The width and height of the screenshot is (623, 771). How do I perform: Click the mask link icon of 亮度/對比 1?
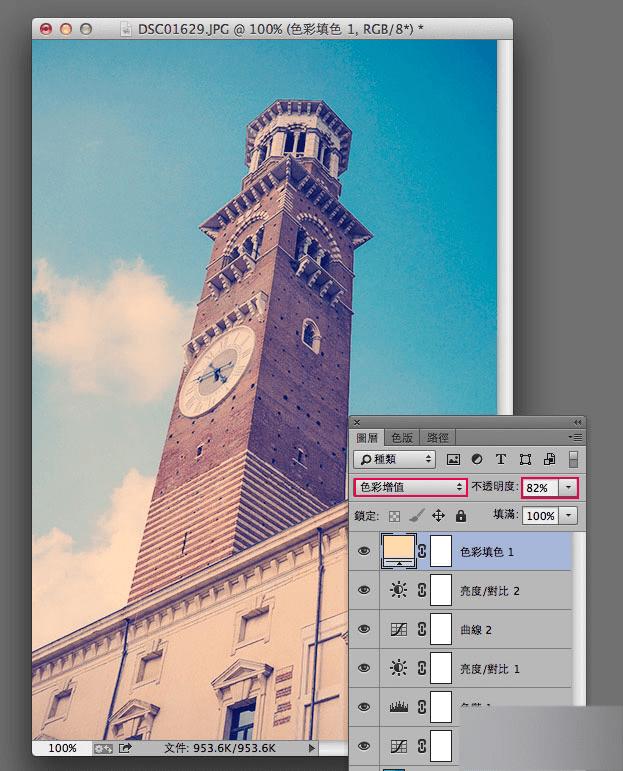tap(422, 668)
